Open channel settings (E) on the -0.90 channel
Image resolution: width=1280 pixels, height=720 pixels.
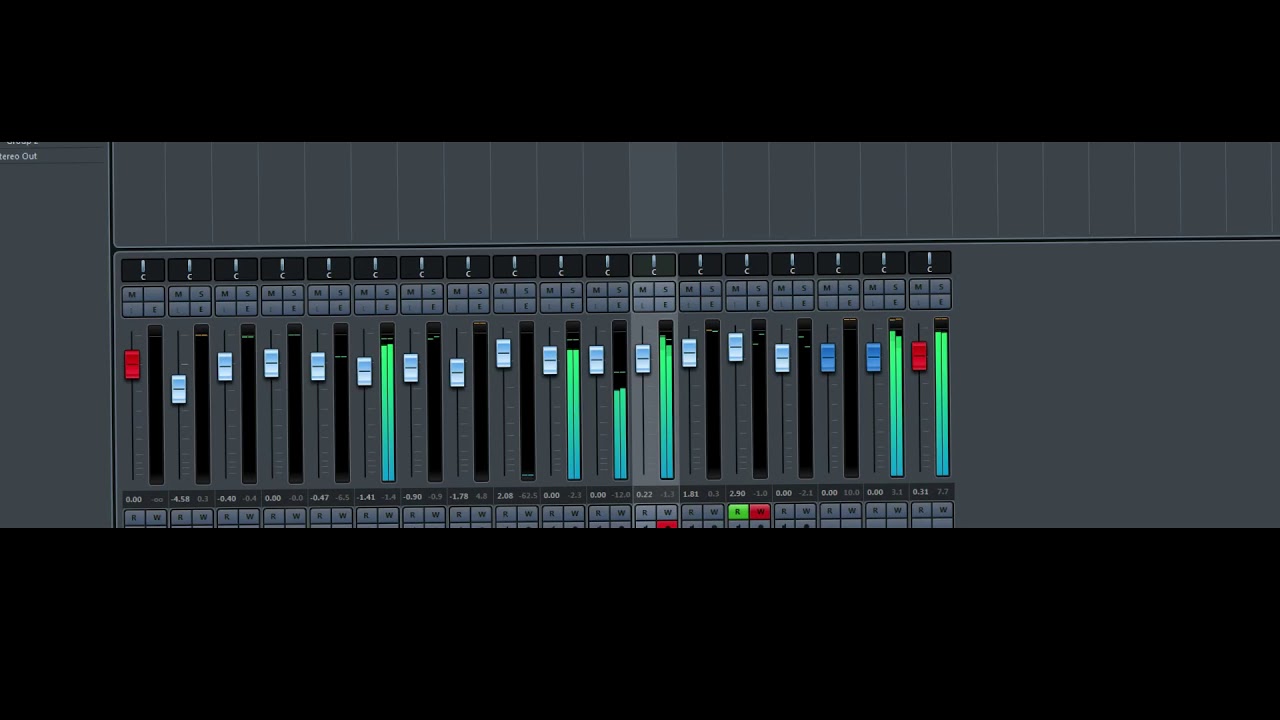[x=432, y=308]
